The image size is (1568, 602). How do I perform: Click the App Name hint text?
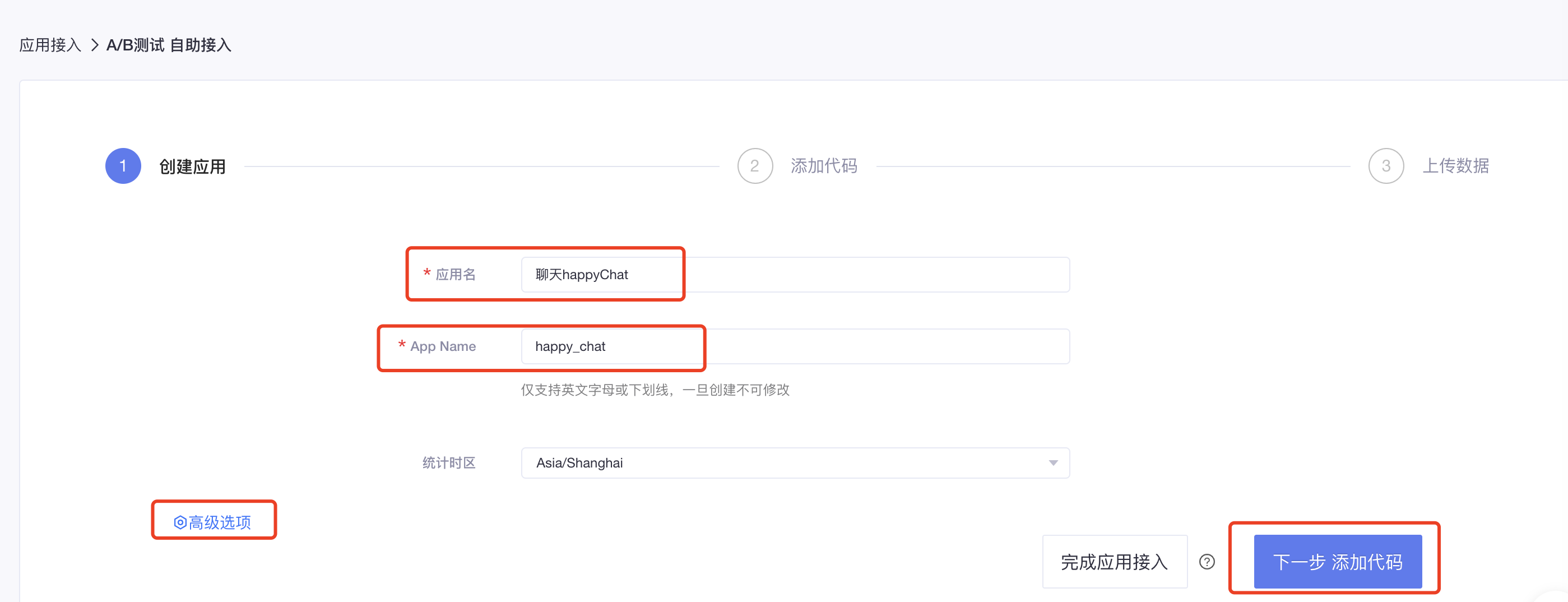coord(655,390)
